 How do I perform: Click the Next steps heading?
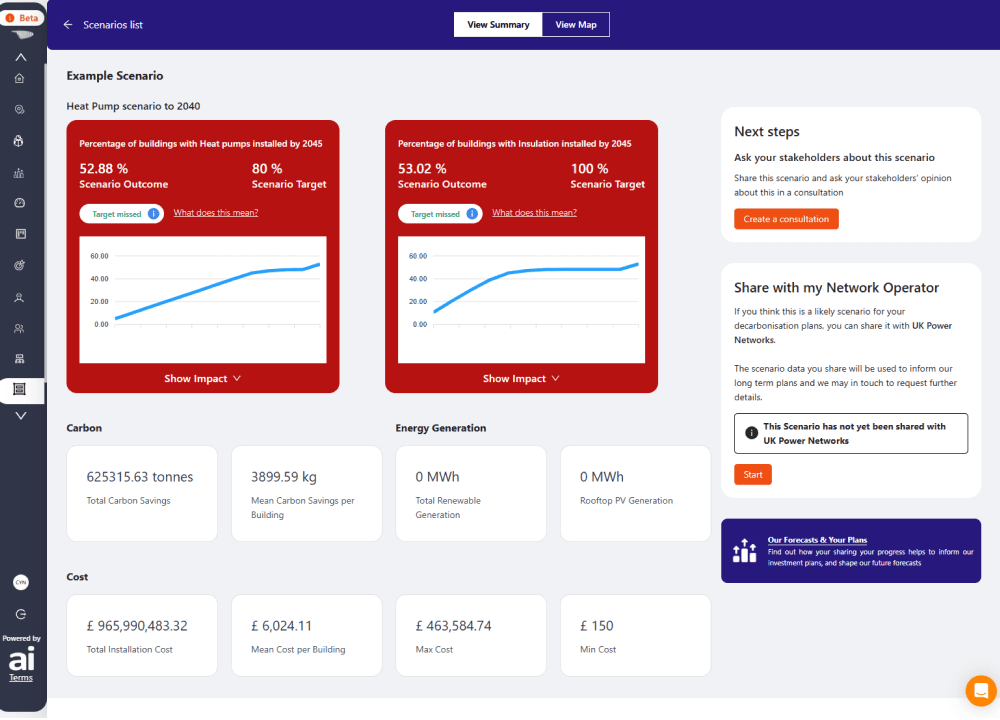coord(767,132)
